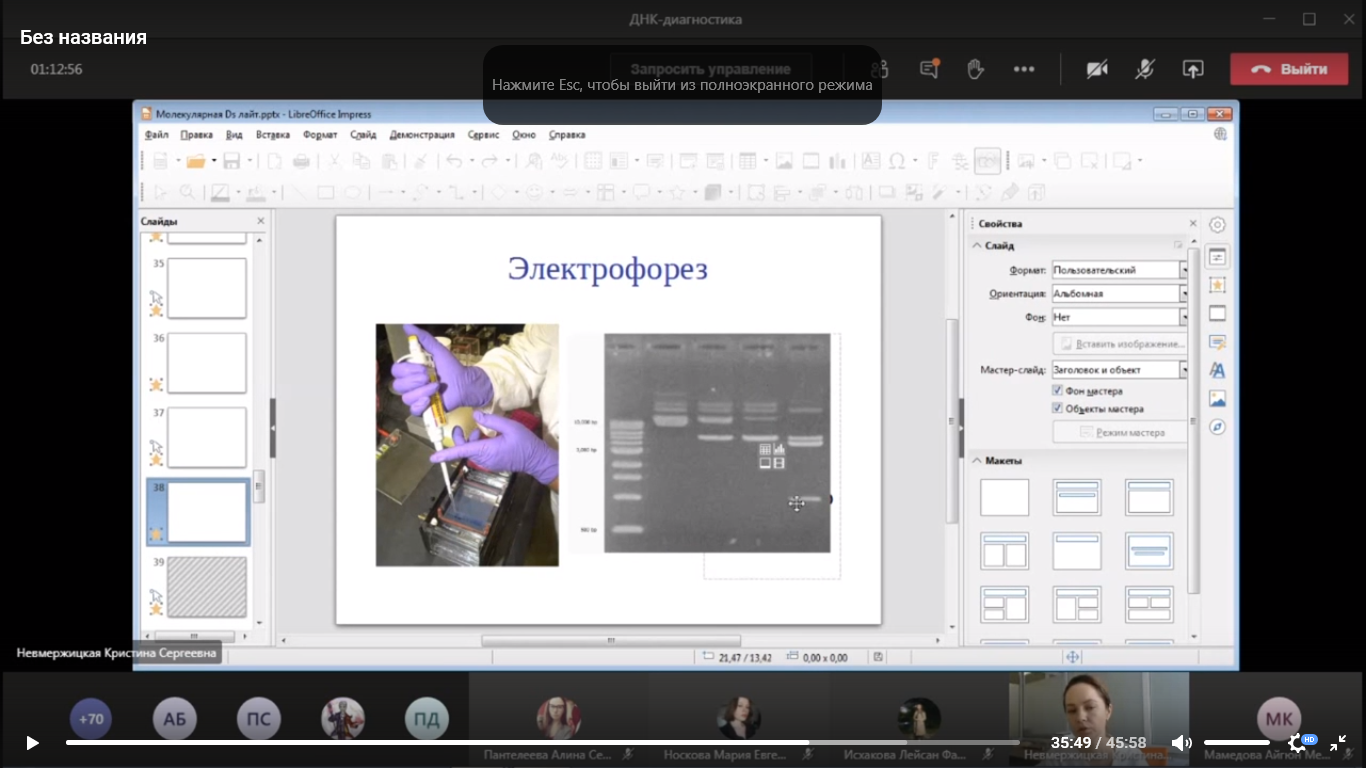Click the Teams share screen icon
The height and width of the screenshot is (768, 1366).
tap(1193, 69)
